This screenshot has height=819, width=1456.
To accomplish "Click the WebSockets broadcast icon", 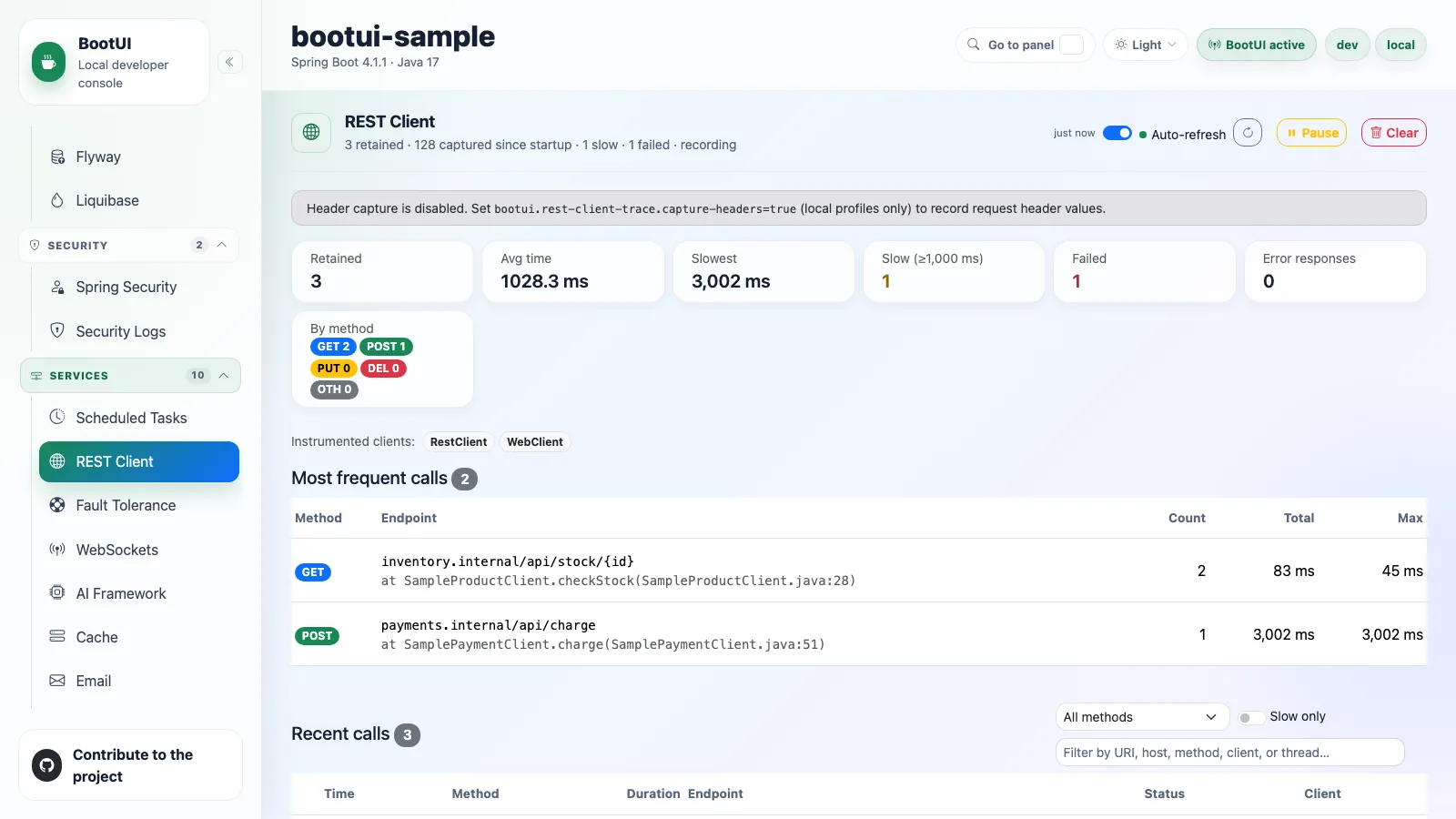I will click(x=57, y=550).
